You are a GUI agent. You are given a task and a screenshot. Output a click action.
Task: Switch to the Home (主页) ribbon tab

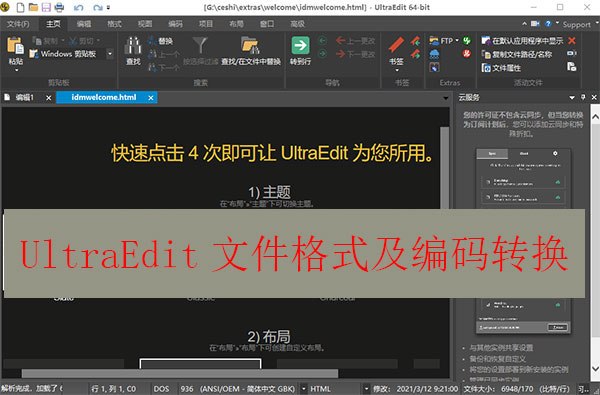53,24
